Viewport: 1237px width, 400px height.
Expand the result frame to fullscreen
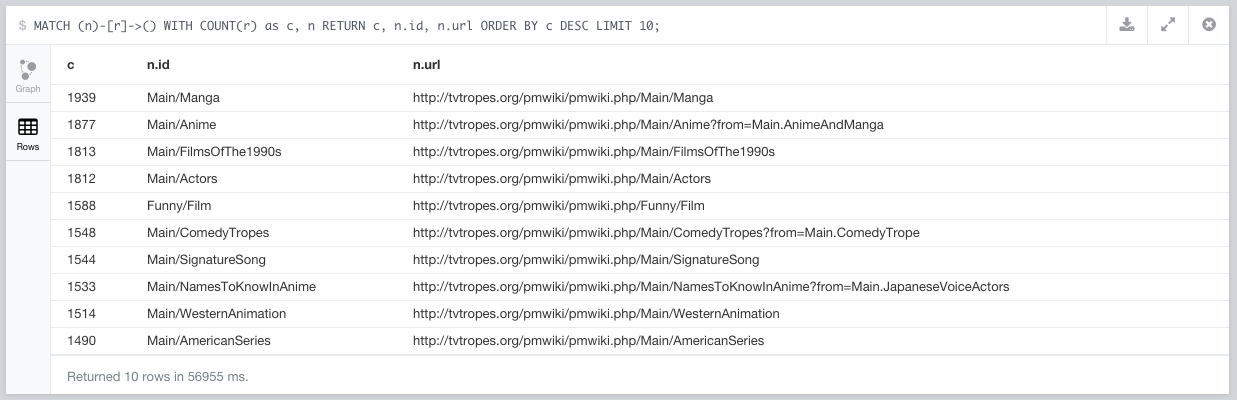[x=1168, y=25]
